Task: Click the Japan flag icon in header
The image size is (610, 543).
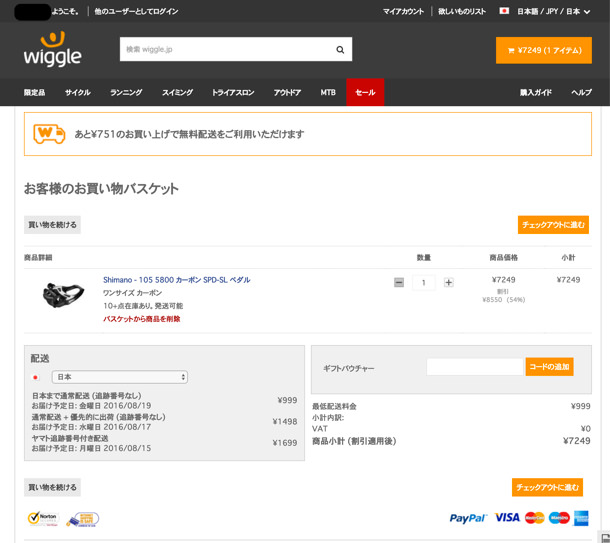Action: click(504, 11)
